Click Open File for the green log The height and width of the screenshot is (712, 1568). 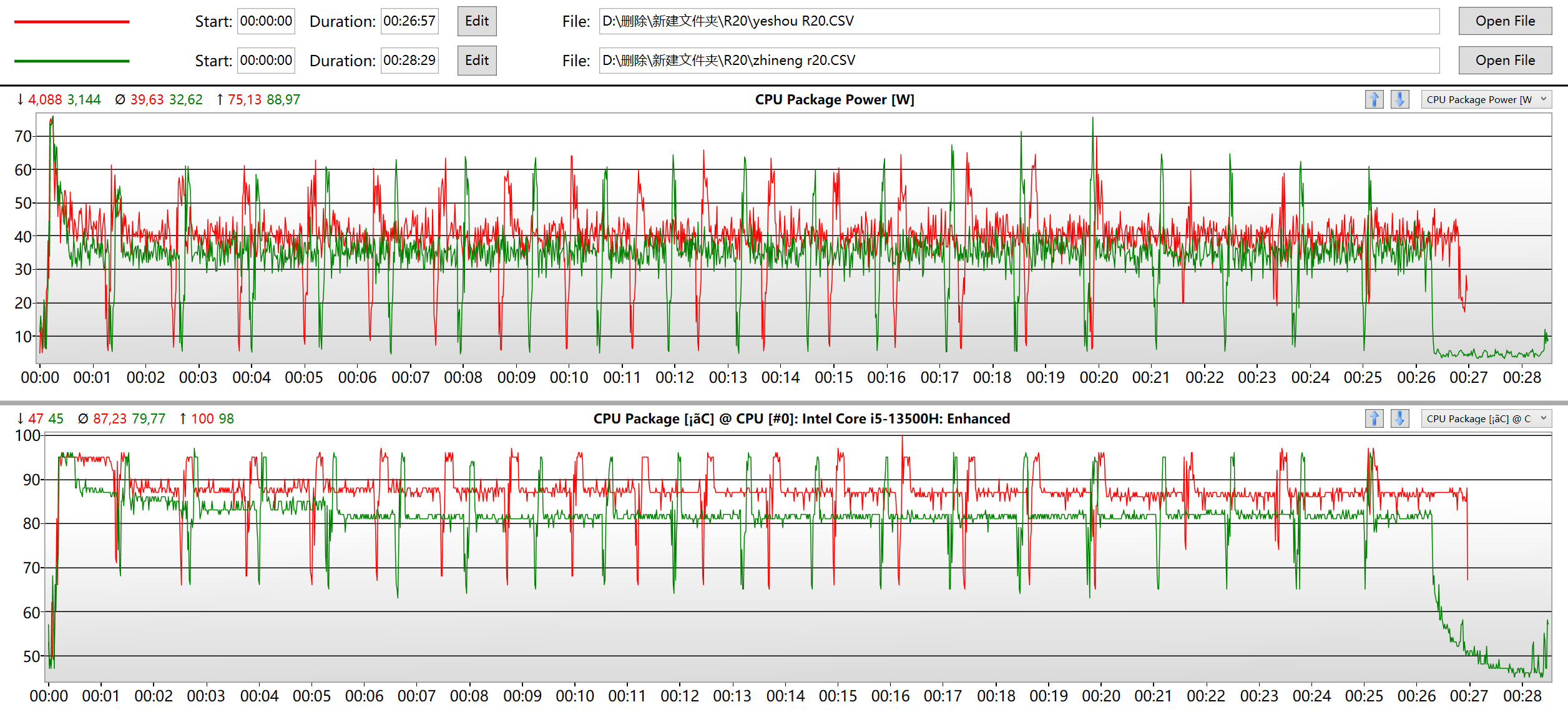coord(1505,61)
